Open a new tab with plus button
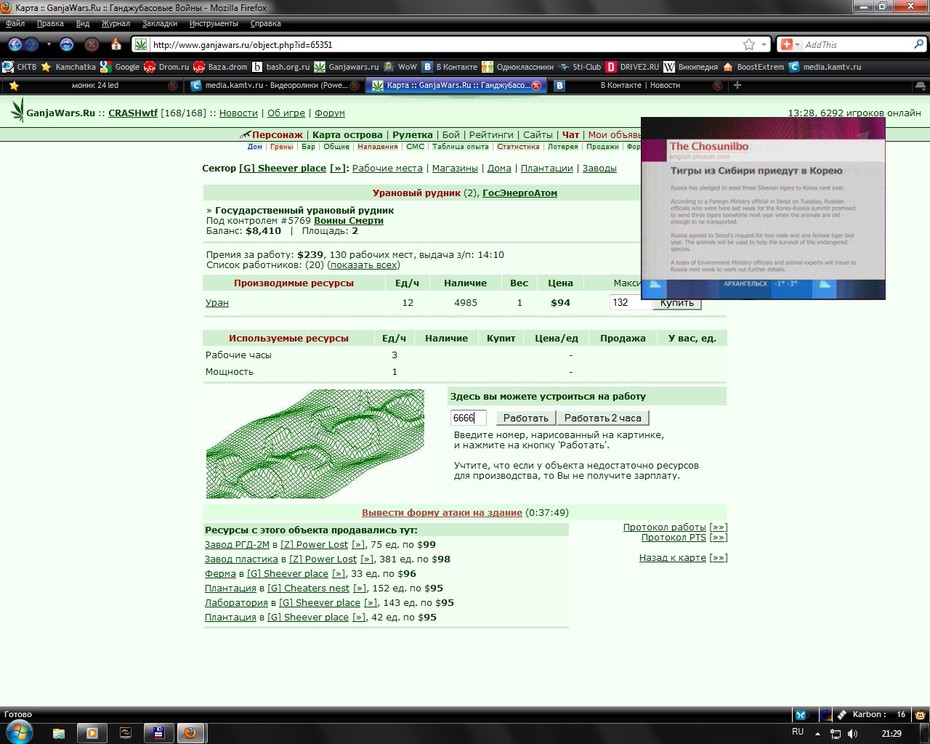930x744 pixels. [737, 85]
